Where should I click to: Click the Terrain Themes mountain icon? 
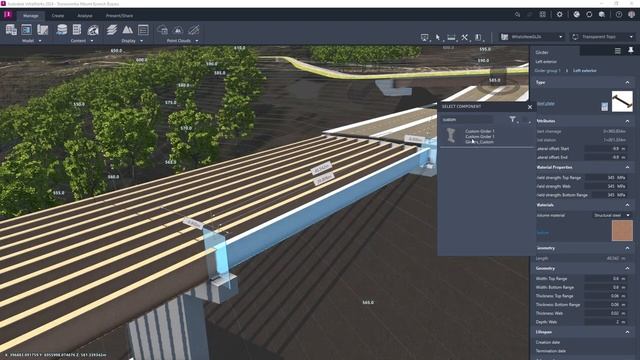(127, 30)
